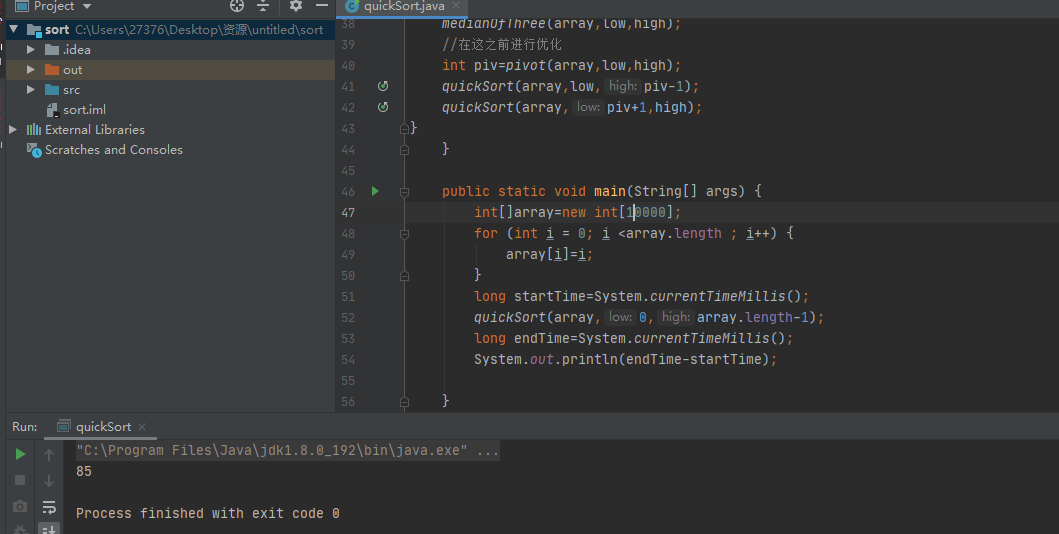The width and height of the screenshot is (1059, 534).
Task: Click the up arrow in the Run toolbar
Action: coord(49,455)
